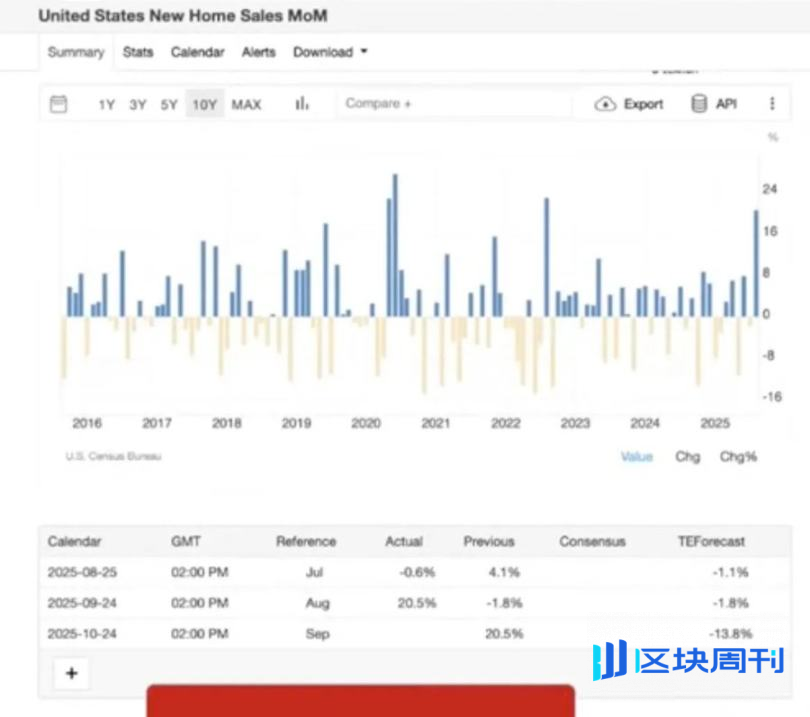
Task: Show Chg% view under the chart
Action: (738, 456)
